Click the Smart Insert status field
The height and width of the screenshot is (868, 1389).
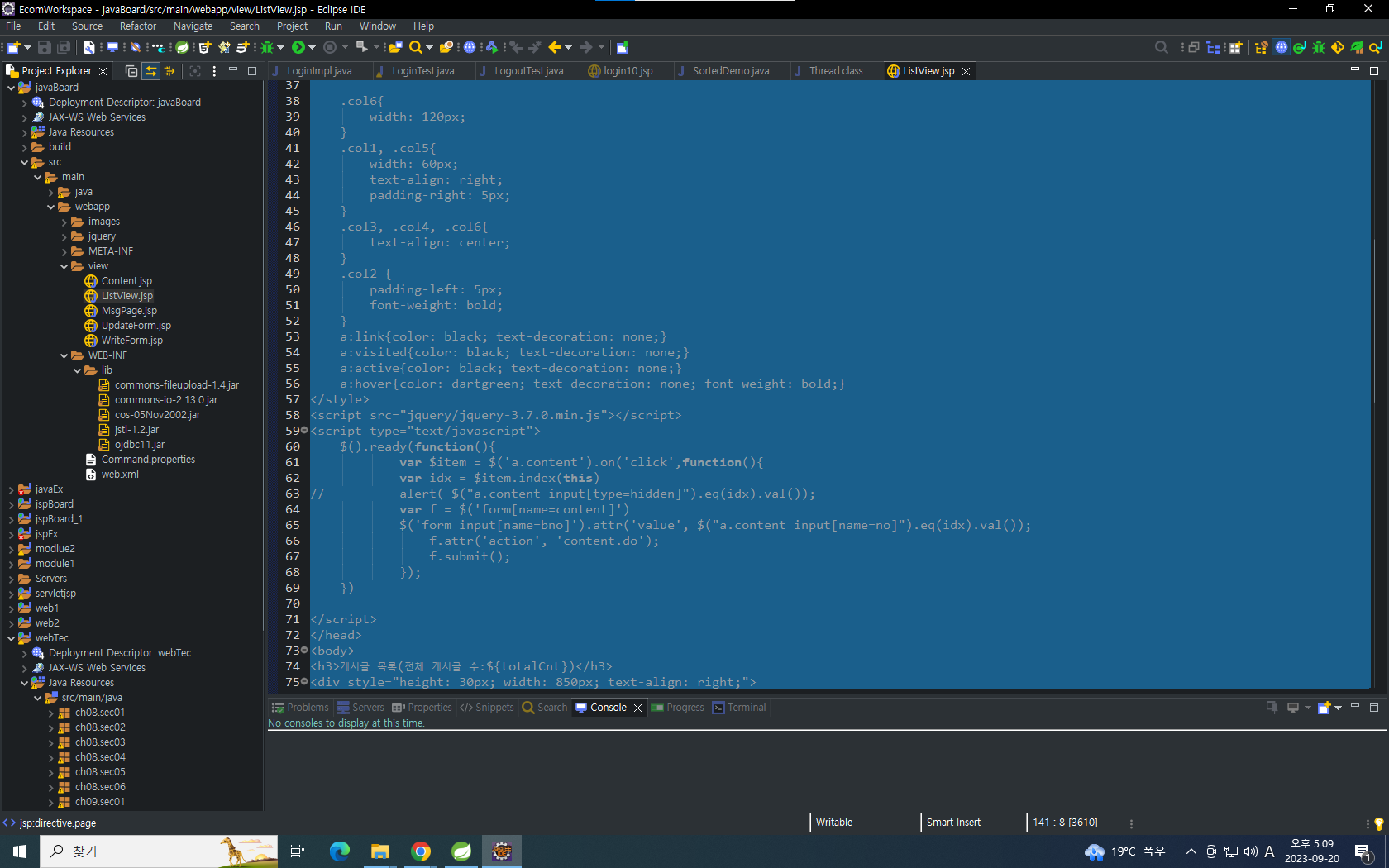[x=953, y=823]
